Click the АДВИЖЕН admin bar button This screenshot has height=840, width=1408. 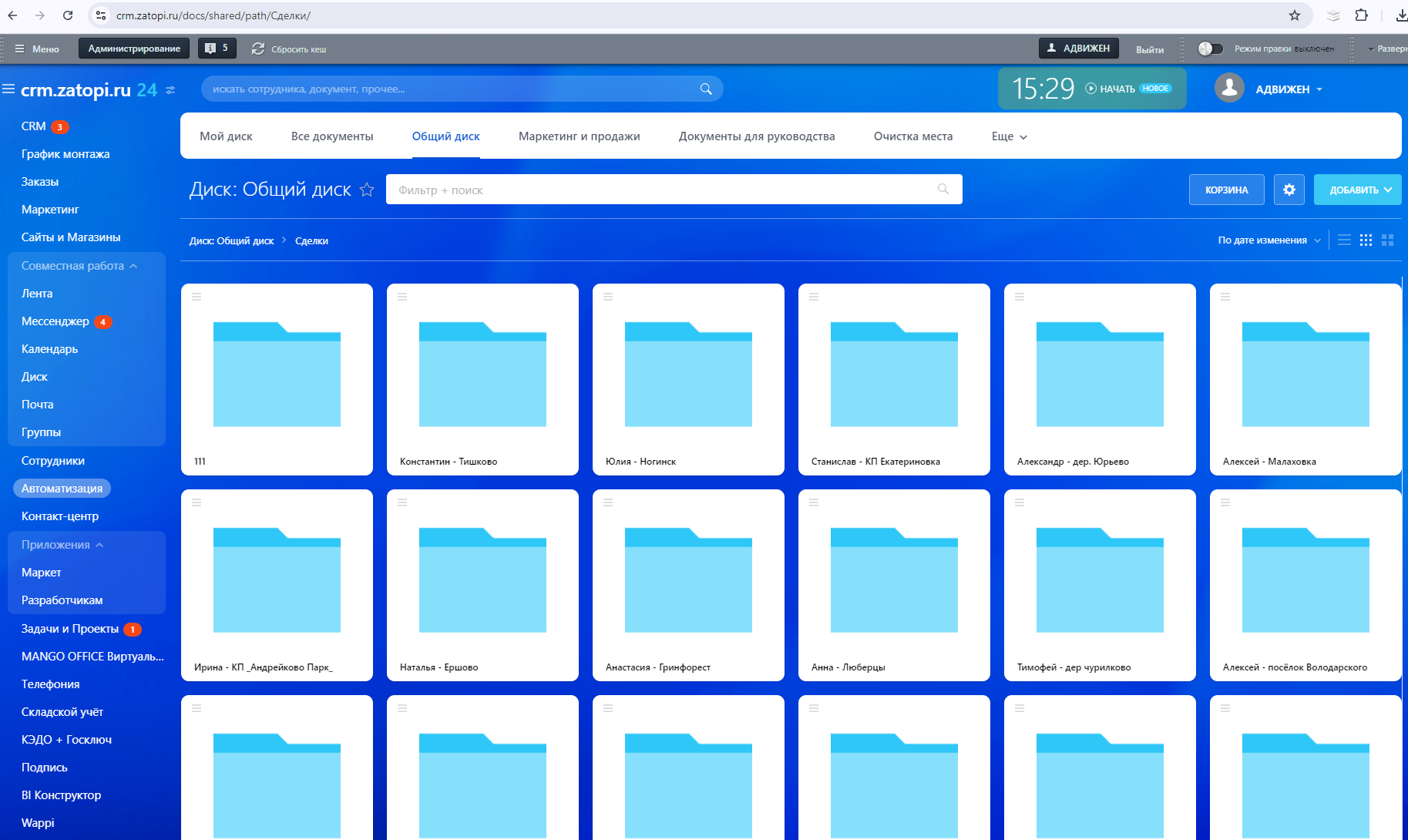[1078, 48]
